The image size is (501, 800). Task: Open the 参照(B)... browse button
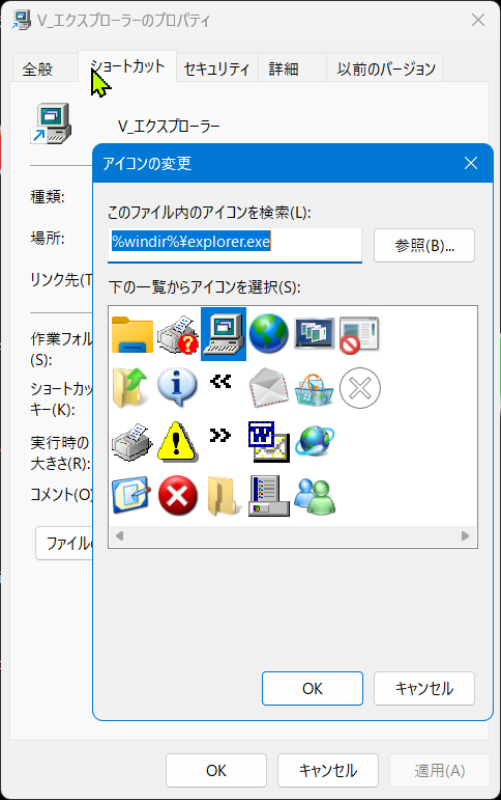coord(424,246)
